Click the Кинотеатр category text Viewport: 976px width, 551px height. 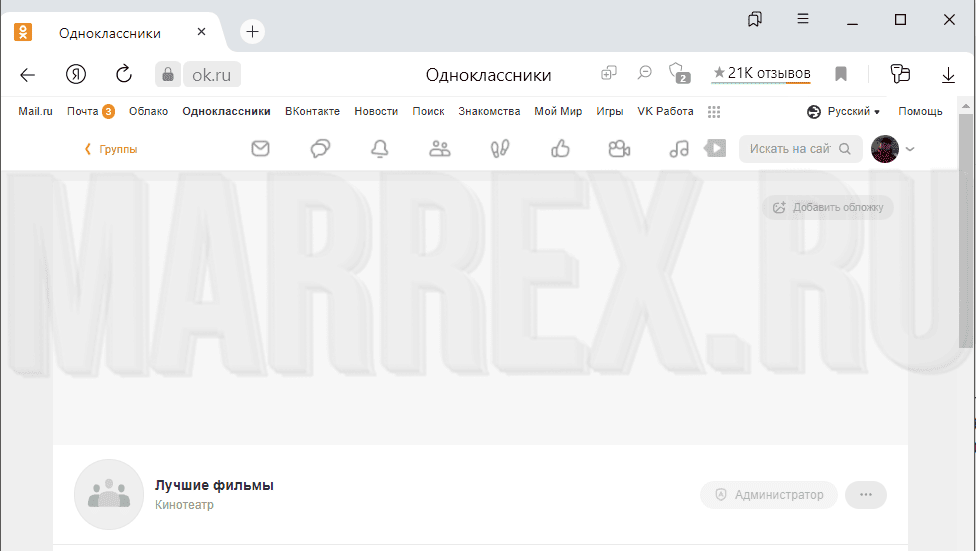[184, 505]
